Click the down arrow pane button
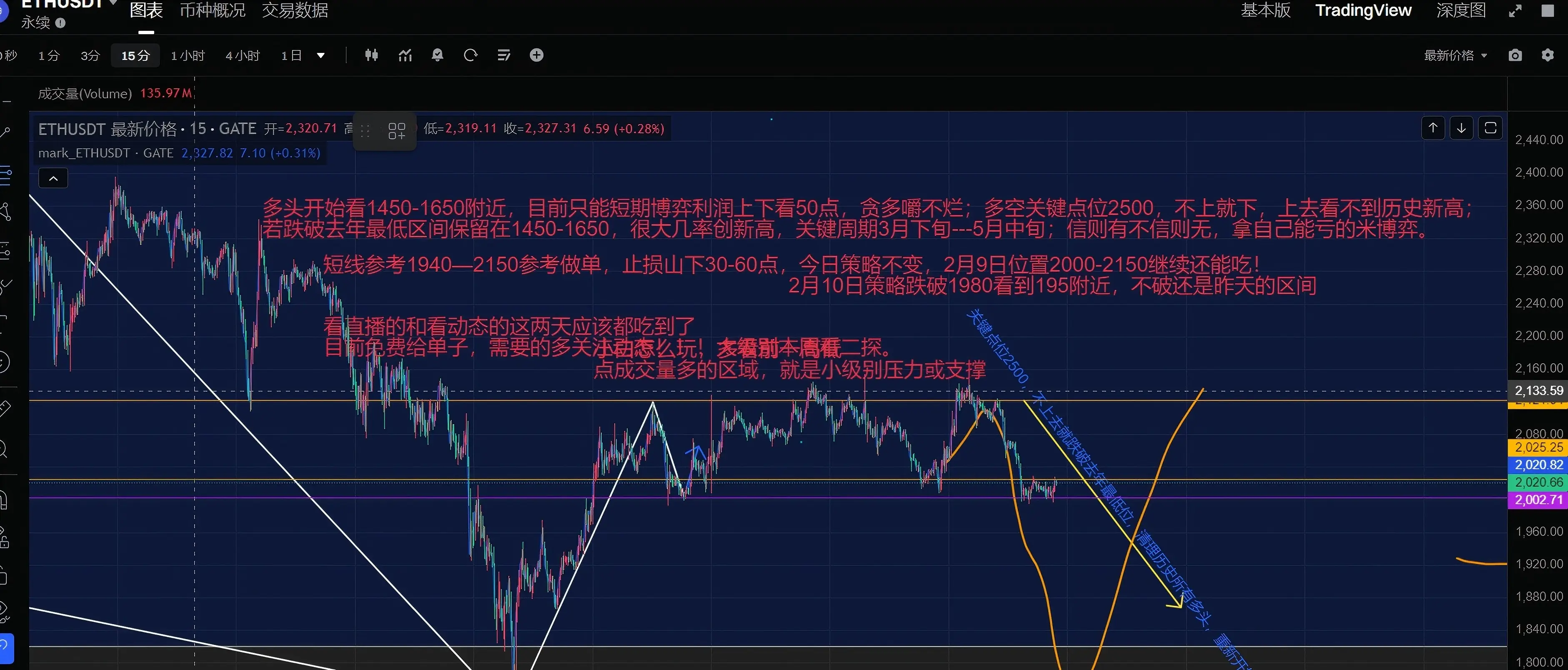 pyautogui.click(x=1461, y=128)
